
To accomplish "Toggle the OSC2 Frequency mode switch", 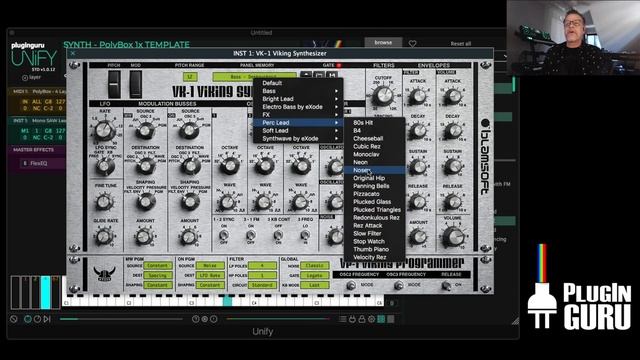I will click(351, 286).
